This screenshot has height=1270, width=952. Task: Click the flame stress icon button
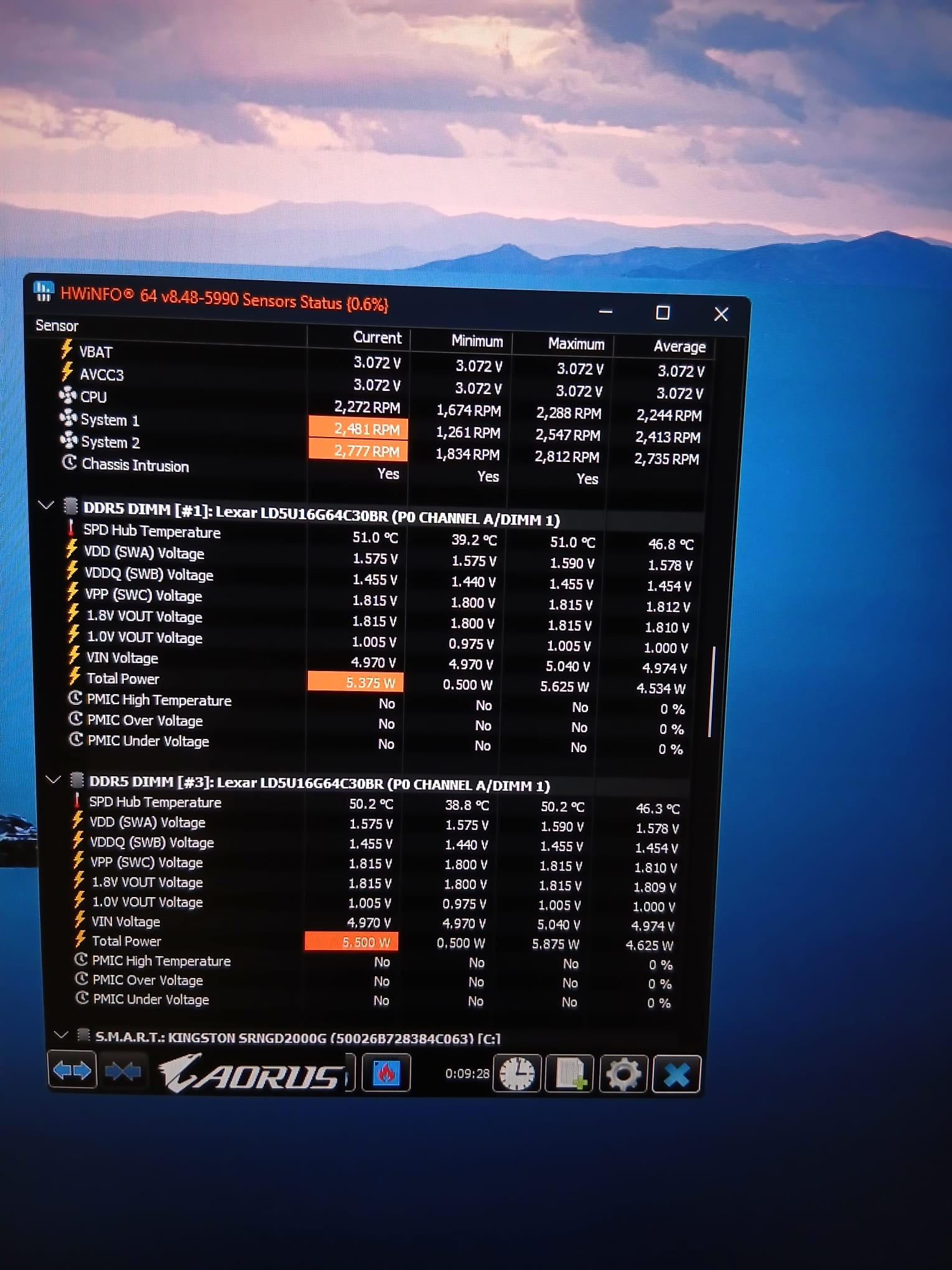[x=386, y=1073]
